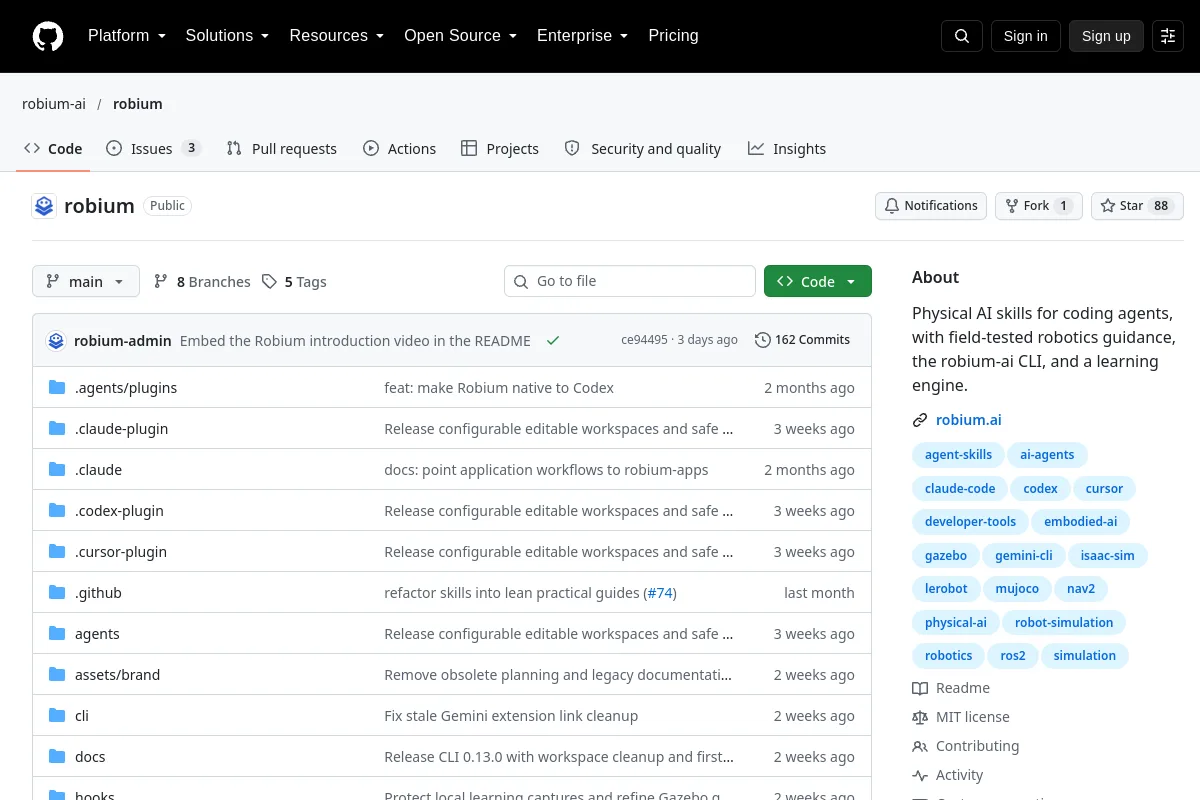Click the Sign up button
Viewport: 1200px width, 800px height.
1106,36
